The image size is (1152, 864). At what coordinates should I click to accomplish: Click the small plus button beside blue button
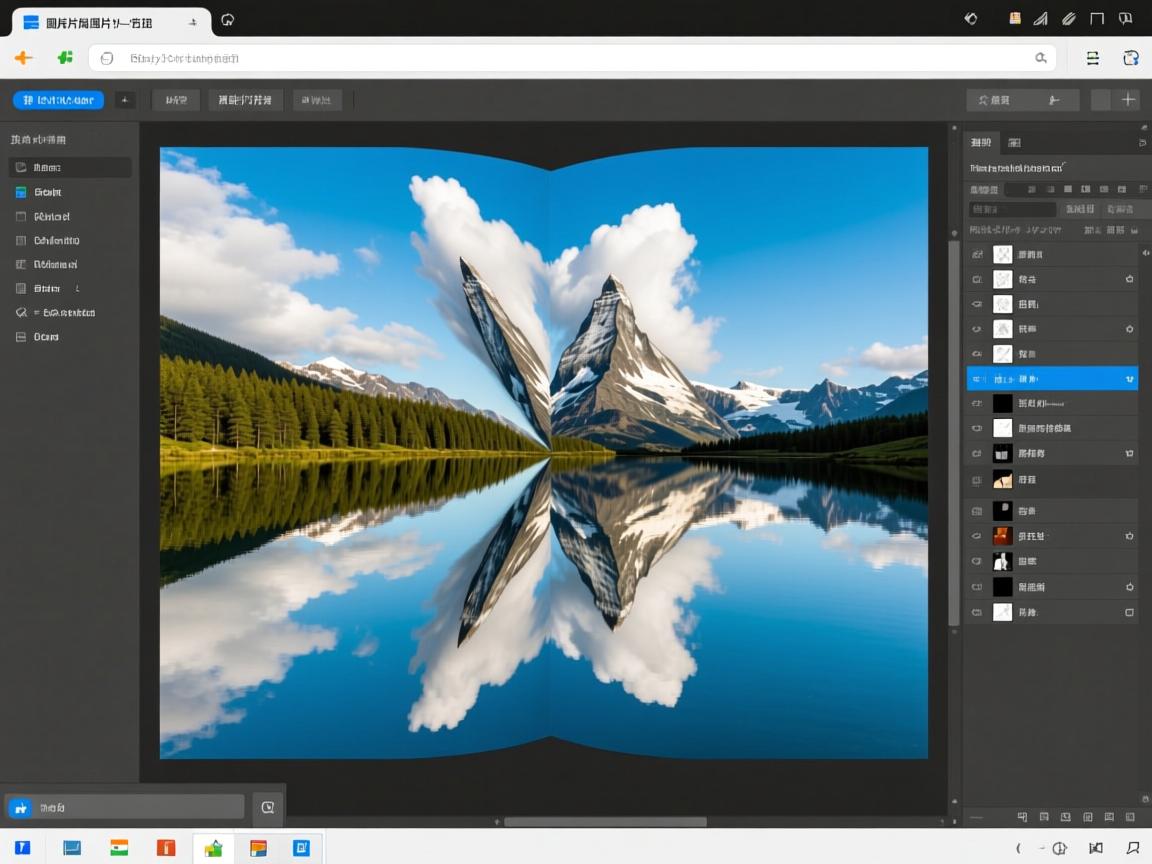(125, 100)
